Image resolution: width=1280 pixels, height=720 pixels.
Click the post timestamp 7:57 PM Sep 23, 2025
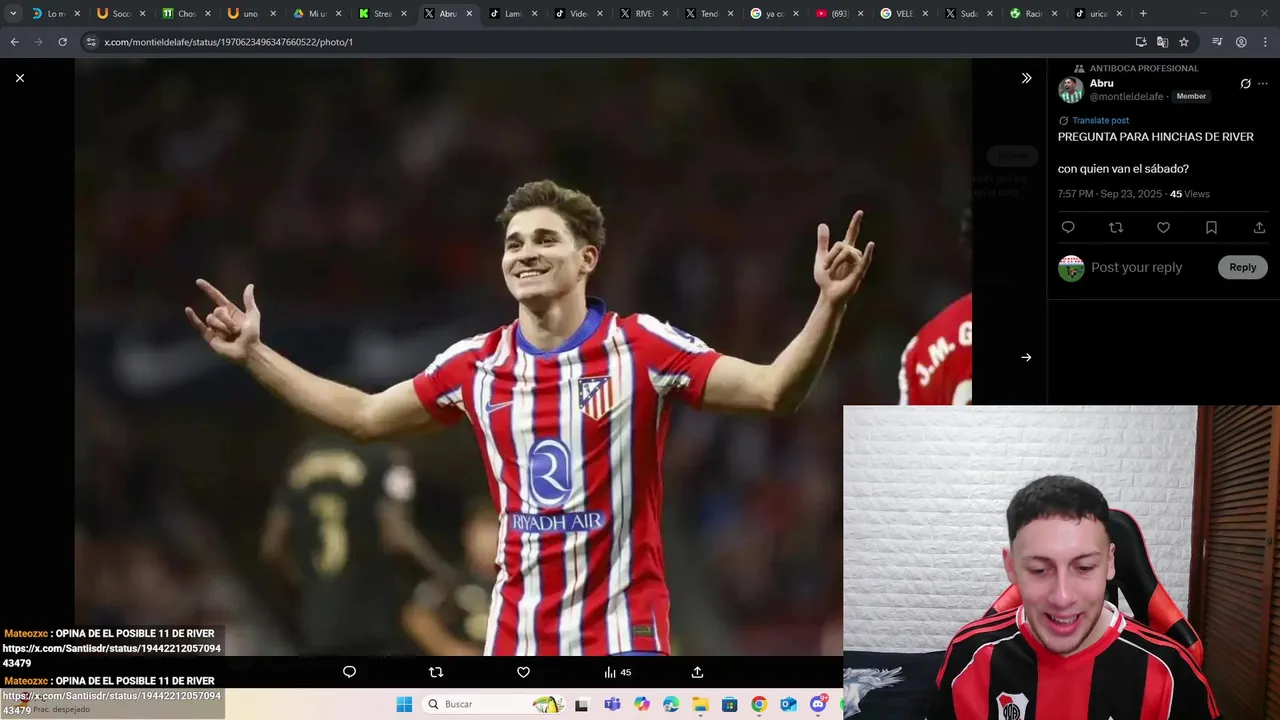1108,194
